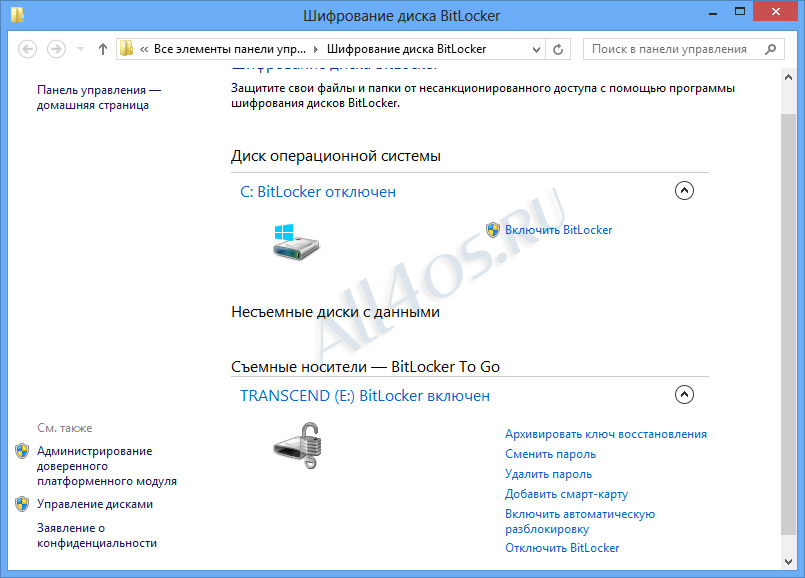Open Администрирование доверенного платформенного модуля

[107, 466]
